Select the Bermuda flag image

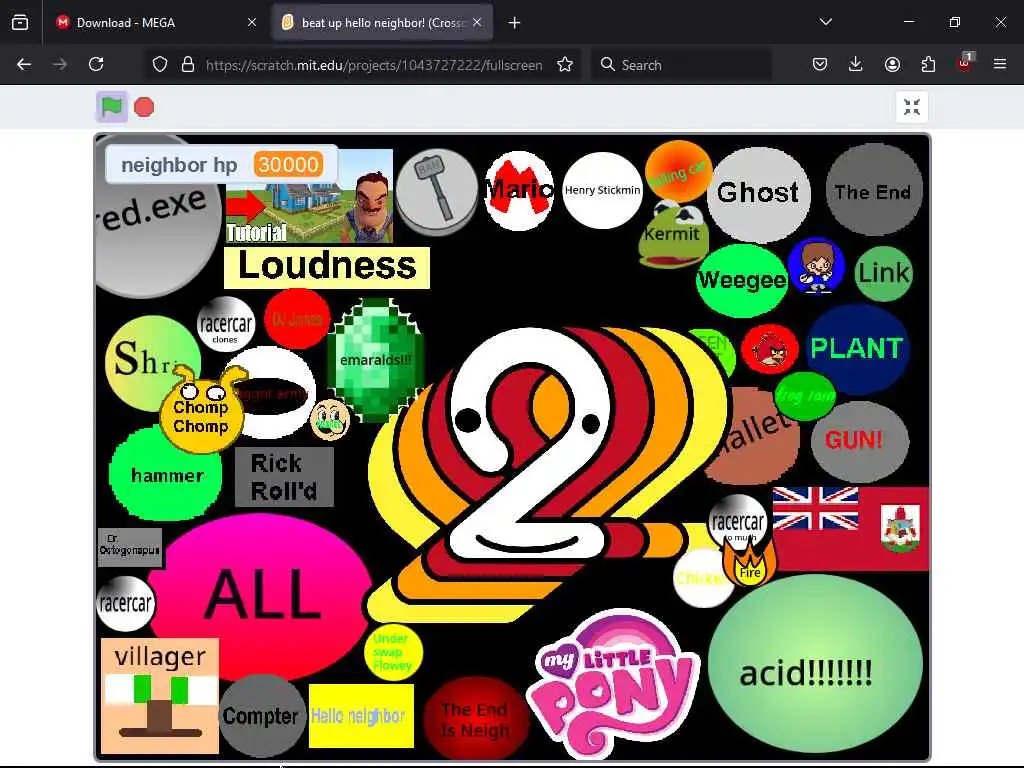(x=851, y=529)
